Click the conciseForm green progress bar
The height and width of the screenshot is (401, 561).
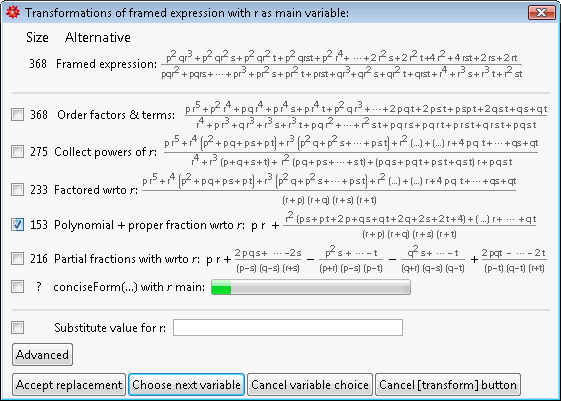point(311,287)
